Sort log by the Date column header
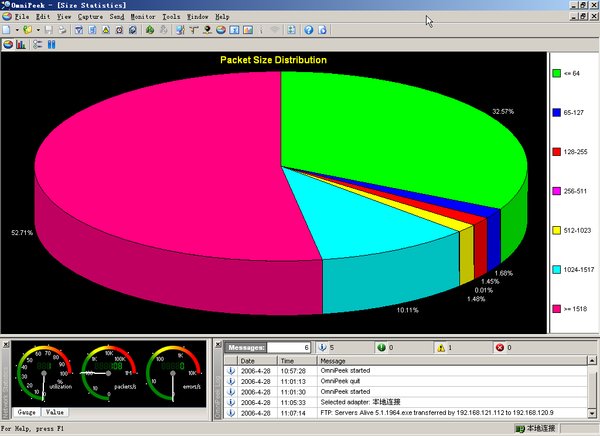600x436 pixels. coord(257,361)
